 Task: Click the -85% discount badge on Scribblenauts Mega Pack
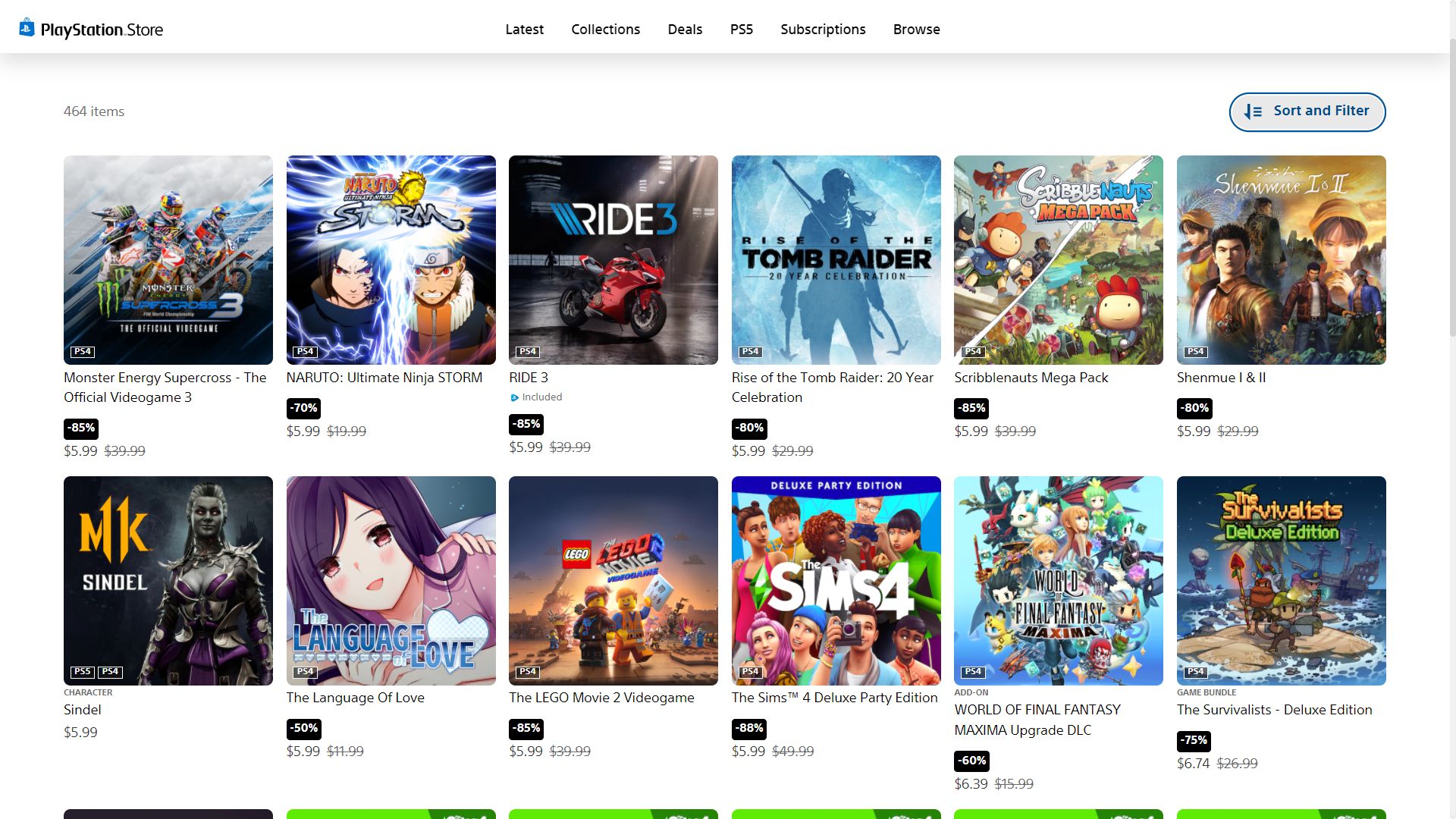click(971, 408)
